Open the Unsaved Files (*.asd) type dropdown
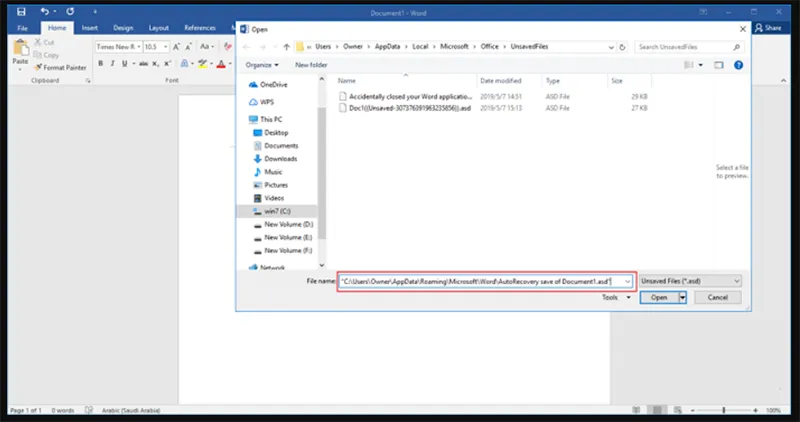The image size is (800, 422). [690, 281]
